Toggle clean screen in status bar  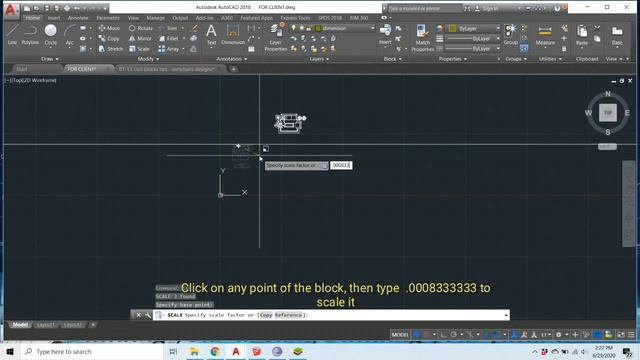tap(620, 335)
